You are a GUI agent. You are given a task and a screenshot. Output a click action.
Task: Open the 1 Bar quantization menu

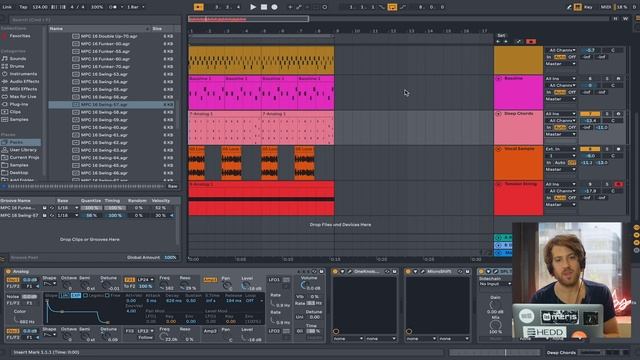click(135, 7)
